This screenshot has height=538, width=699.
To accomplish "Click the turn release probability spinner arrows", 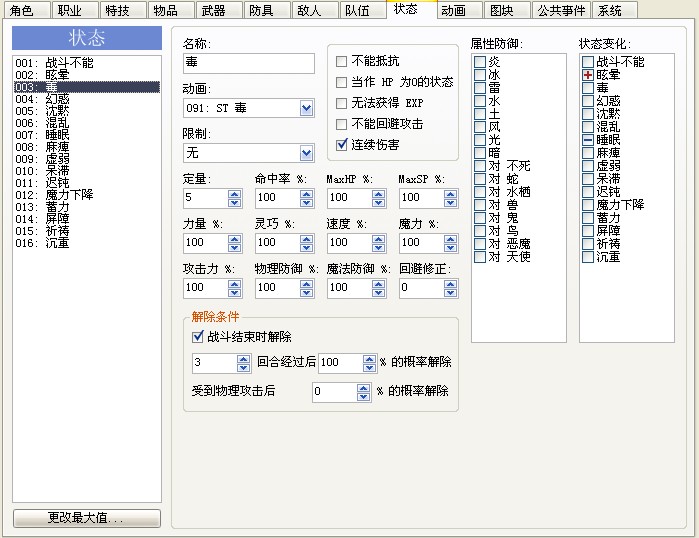I will (x=370, y=363).
